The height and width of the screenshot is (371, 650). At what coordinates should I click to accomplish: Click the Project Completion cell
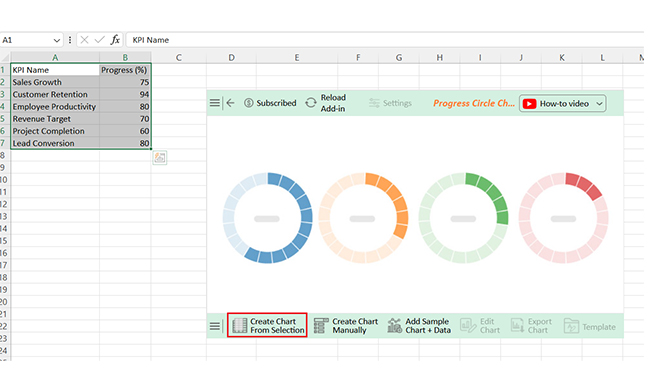55,131
